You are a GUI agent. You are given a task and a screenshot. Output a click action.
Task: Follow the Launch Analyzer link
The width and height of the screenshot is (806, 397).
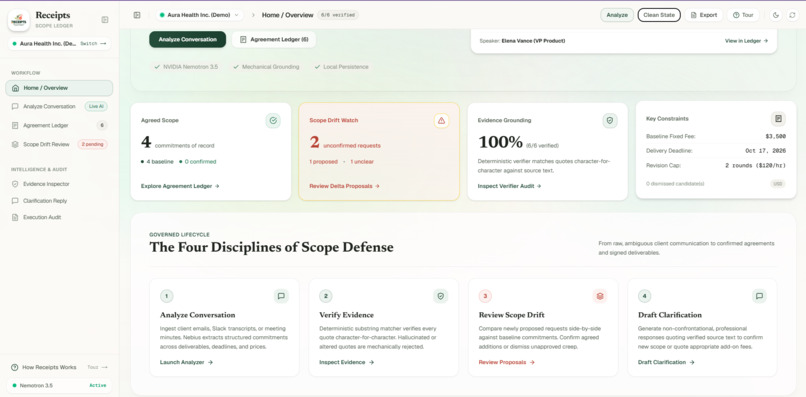[x=186, y=363]
